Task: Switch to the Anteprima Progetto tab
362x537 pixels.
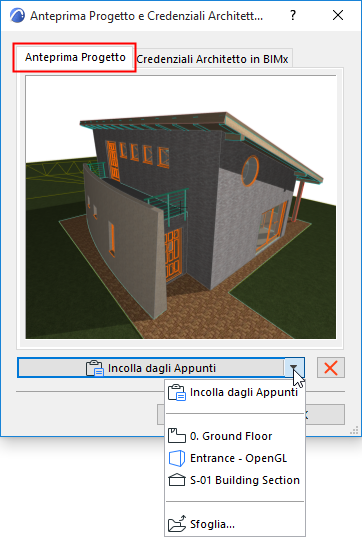Action: (75, 58)
